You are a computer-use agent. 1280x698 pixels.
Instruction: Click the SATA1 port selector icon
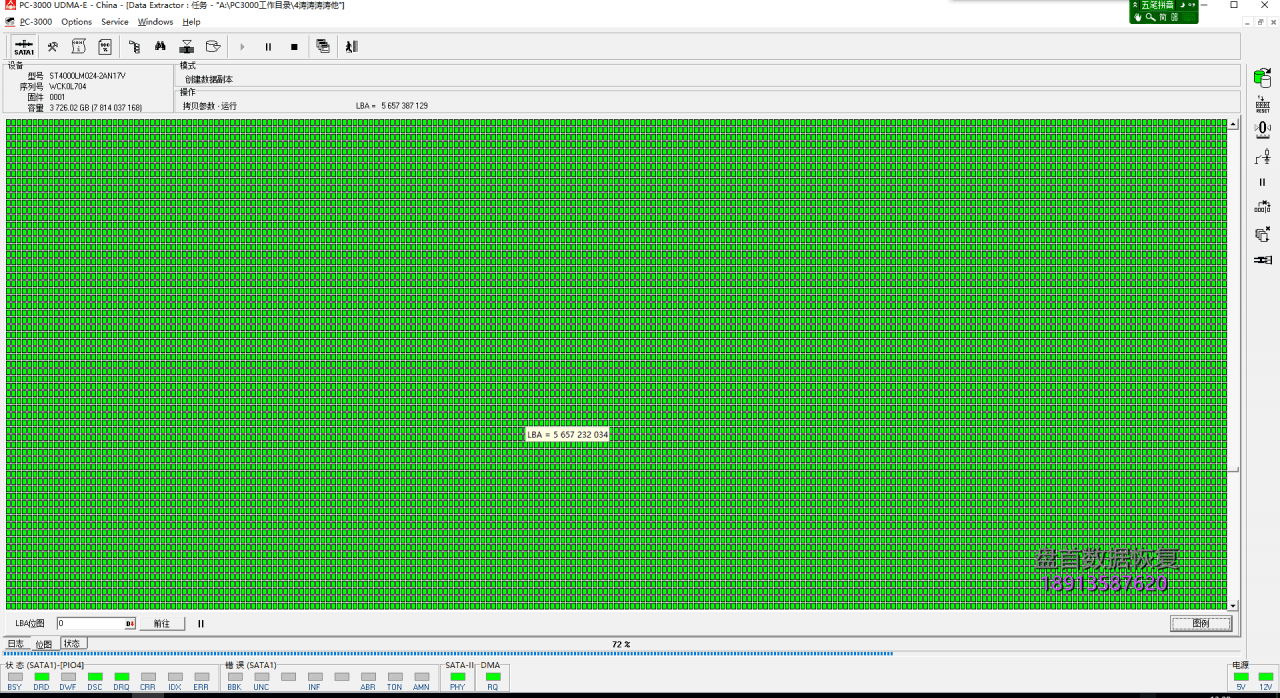click(x=24, y=46)
